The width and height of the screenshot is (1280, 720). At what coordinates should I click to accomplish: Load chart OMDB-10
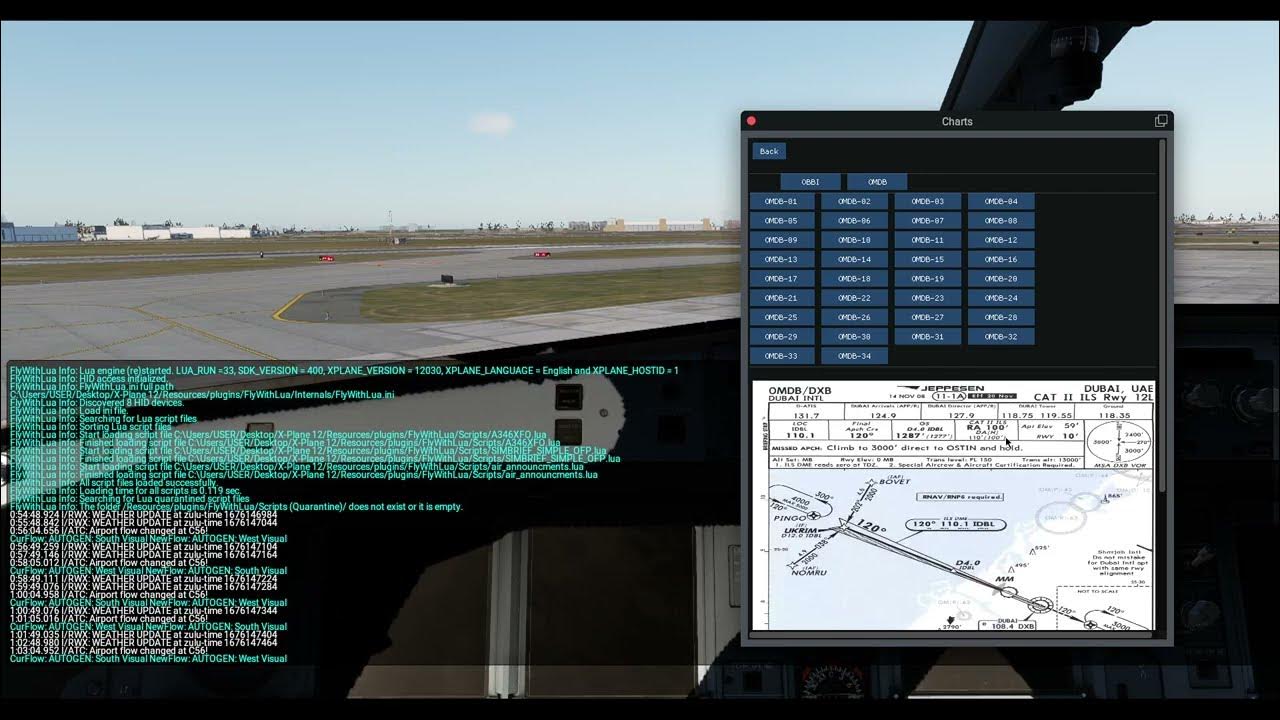click(854, 240)
